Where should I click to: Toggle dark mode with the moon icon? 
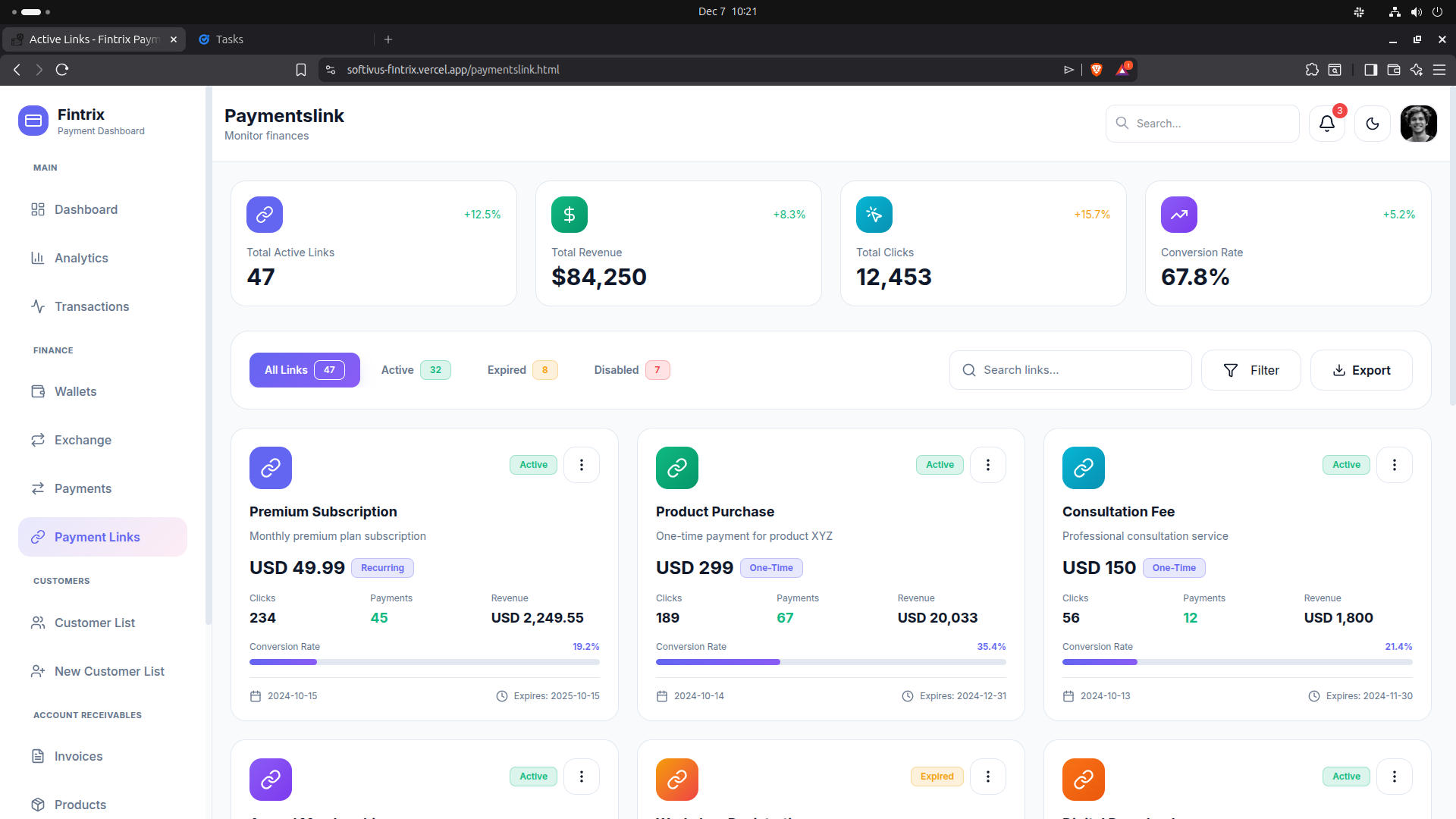pyautogui.click(x=1372, y=123)
